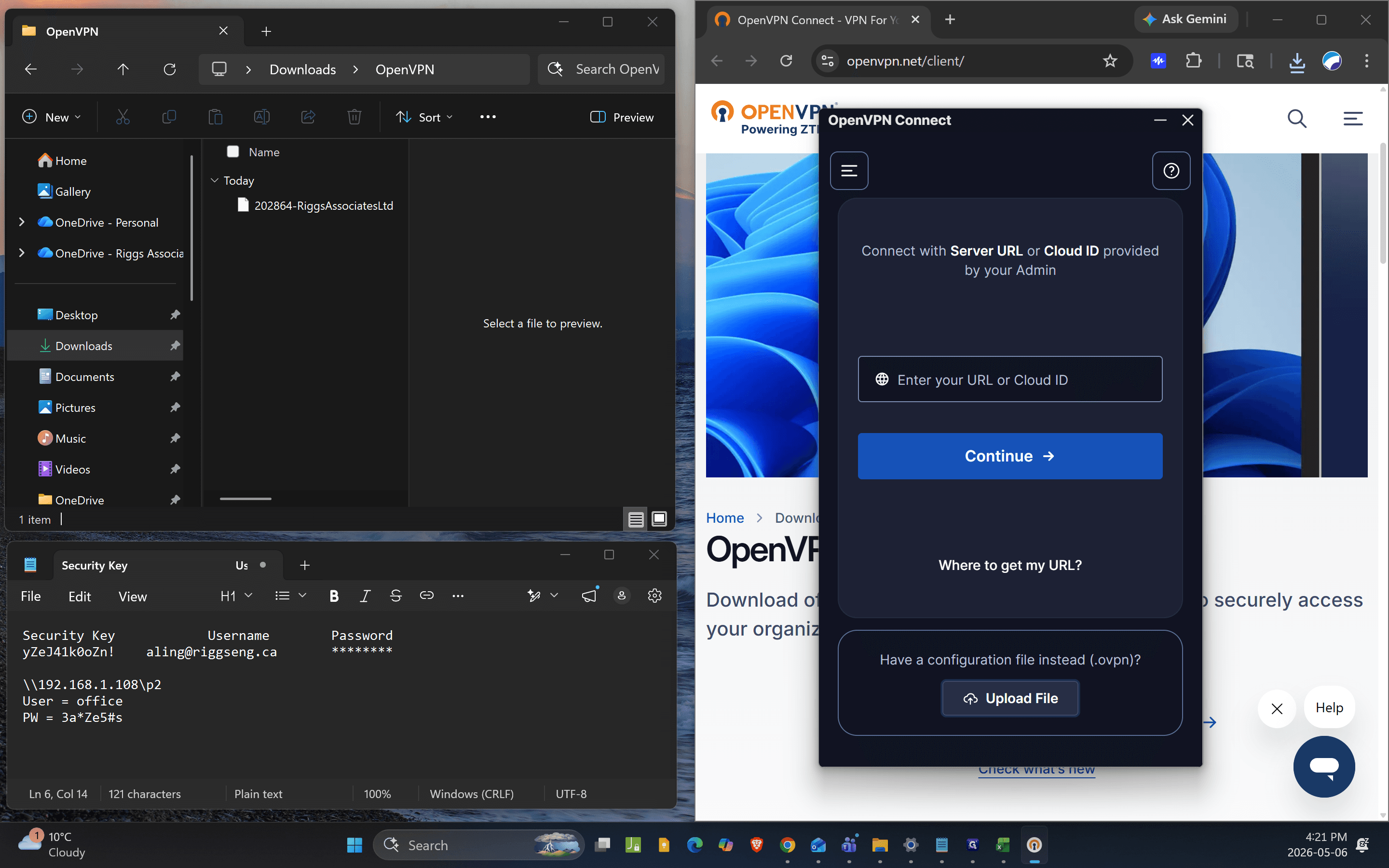Open the OpenVPN Connect hamburger menu
1389x868 pixels.
tap(849, 171)
